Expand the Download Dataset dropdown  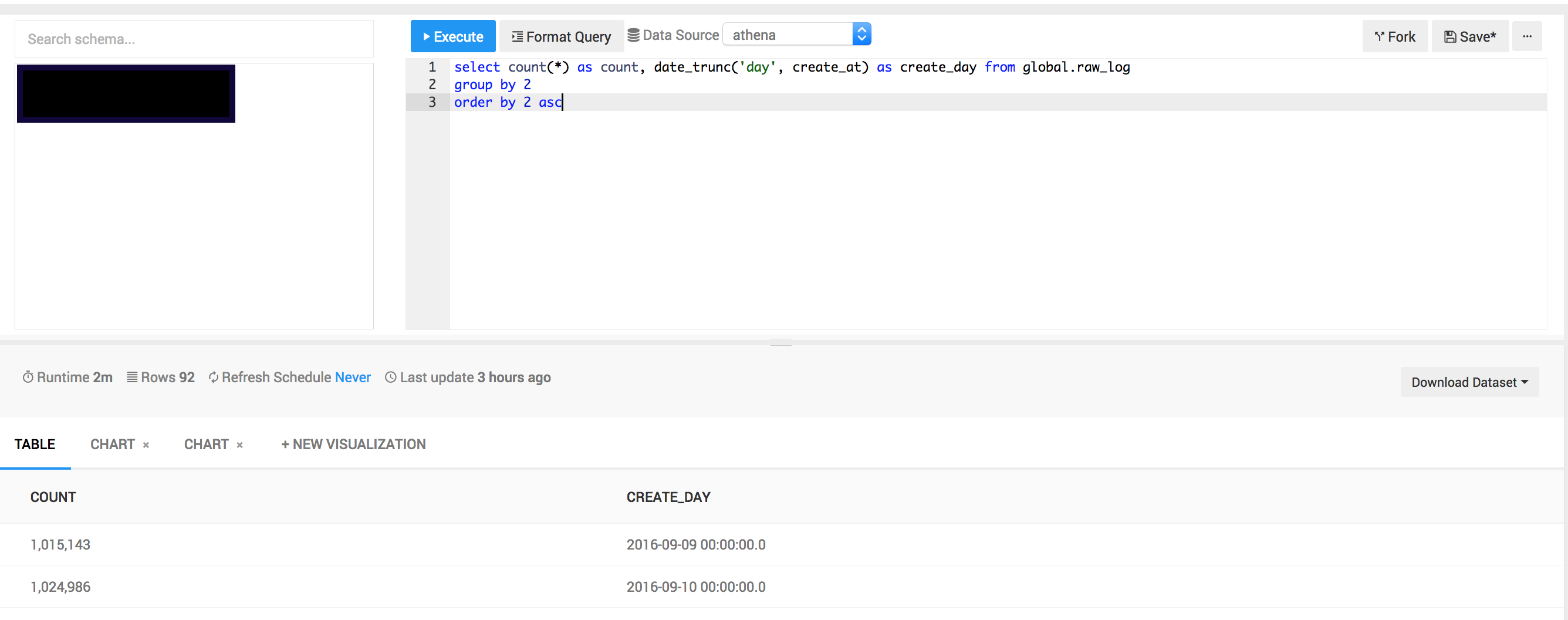pyautogui.click(x=1469, y=382)
